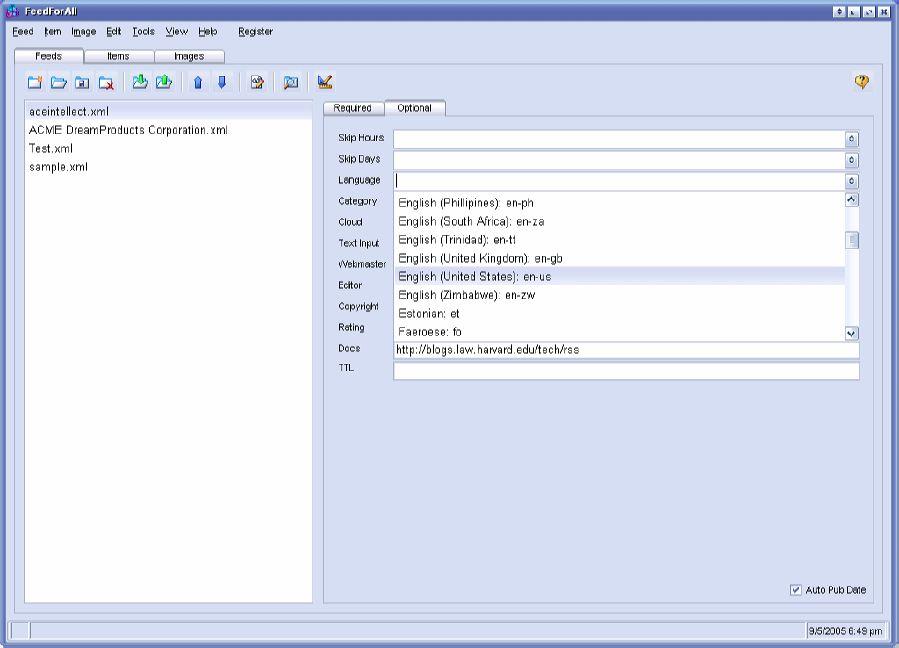Click the help question mark icon
This screenshot has height=648, width=899.
pyautogui.click(x=861, y=83)
